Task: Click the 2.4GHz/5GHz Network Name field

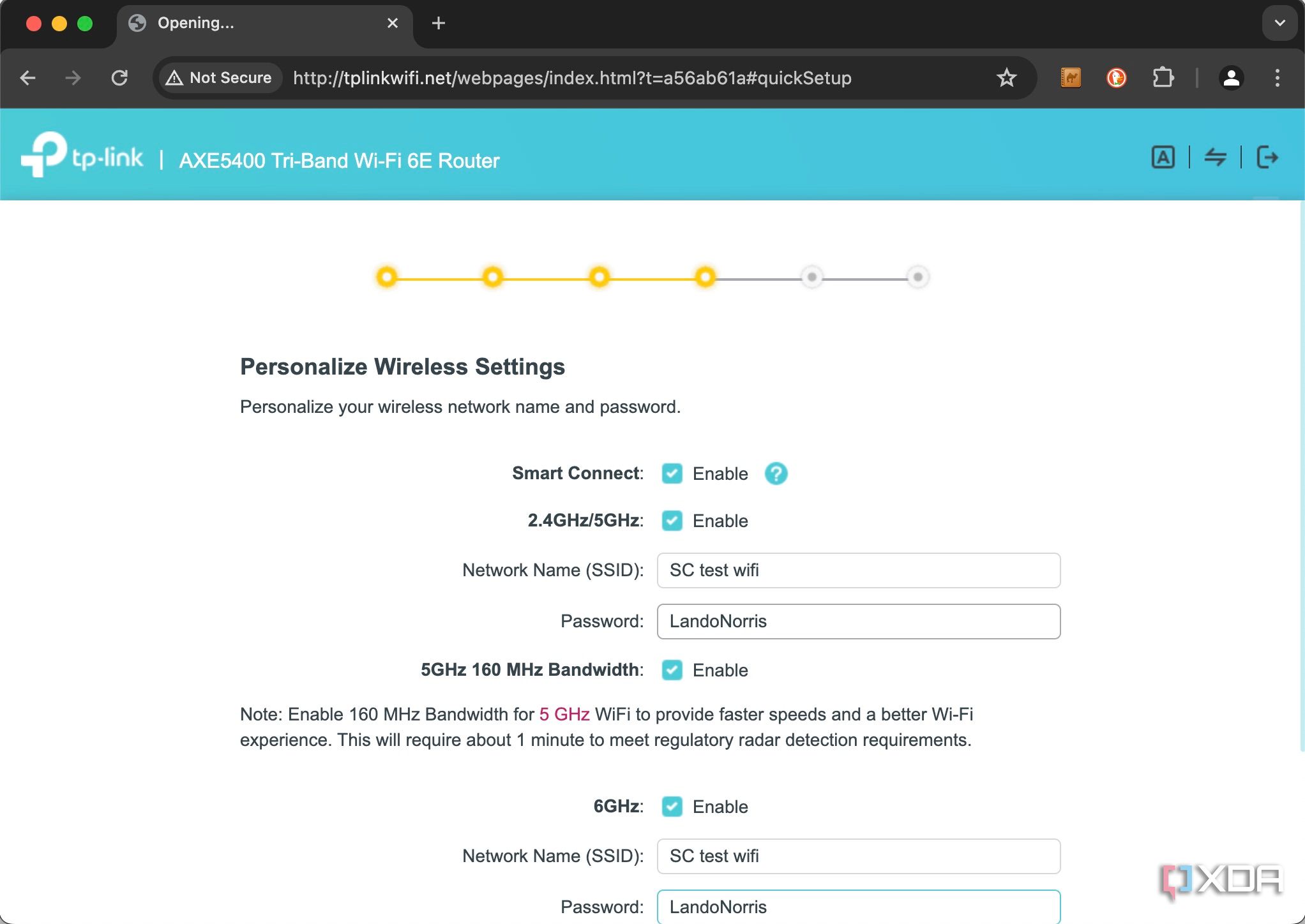Action: pyautogui.click(x=858, y=570)
